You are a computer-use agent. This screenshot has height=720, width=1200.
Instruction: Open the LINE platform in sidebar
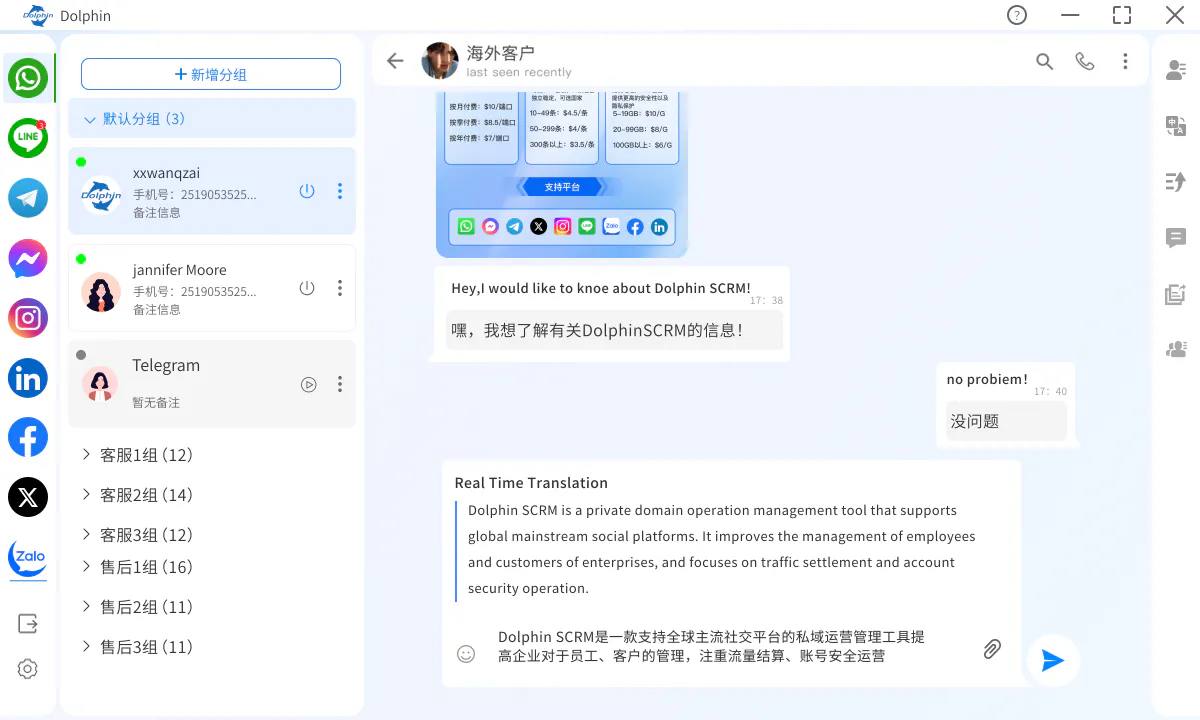pos(28,138)
